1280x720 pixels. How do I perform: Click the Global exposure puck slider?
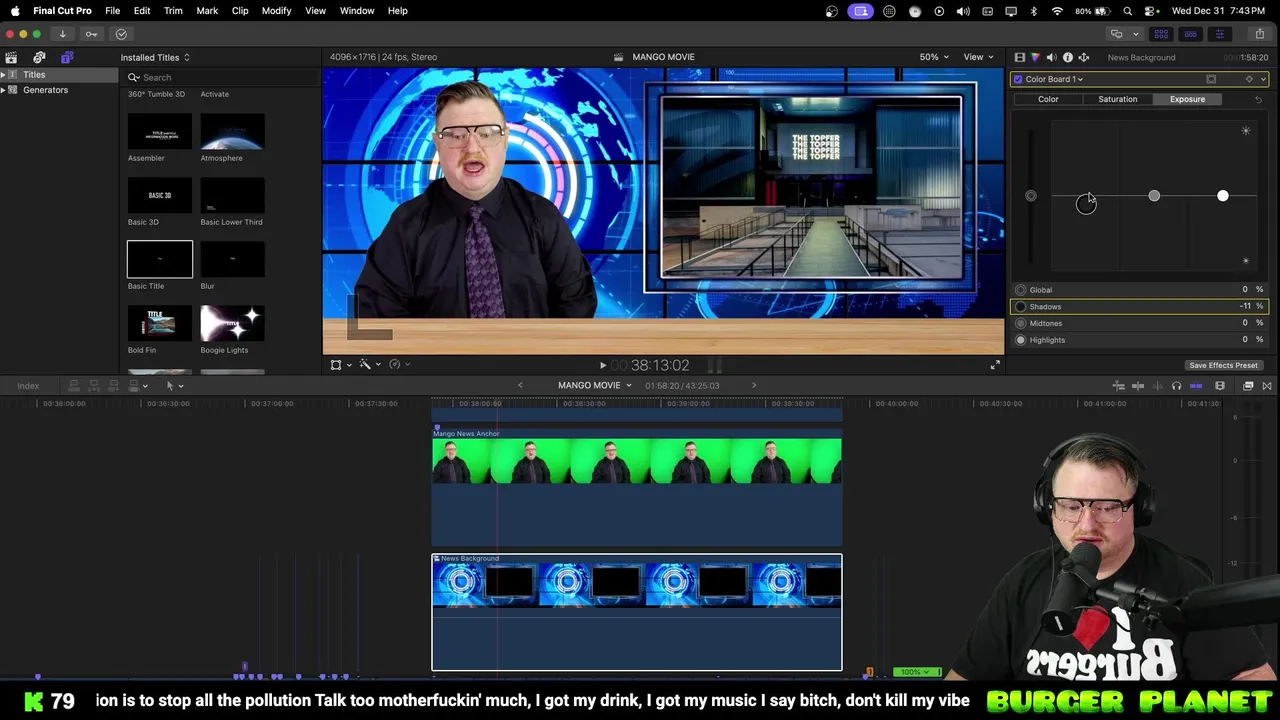[1031, 196]
